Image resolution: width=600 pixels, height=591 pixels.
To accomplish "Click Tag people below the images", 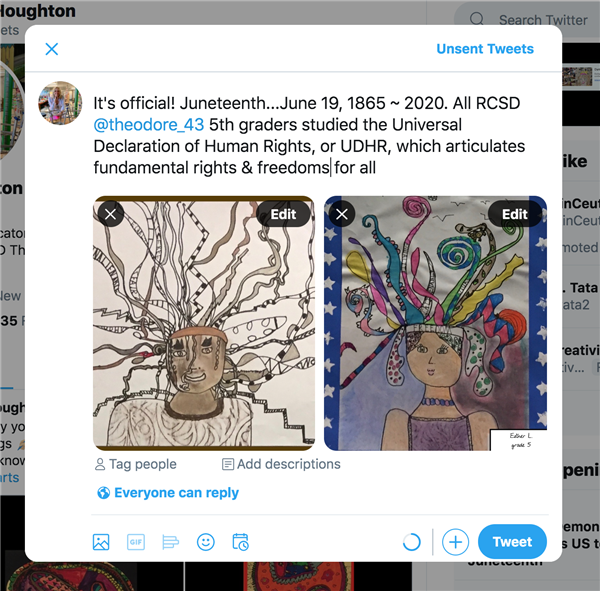I will click(135, 464).
